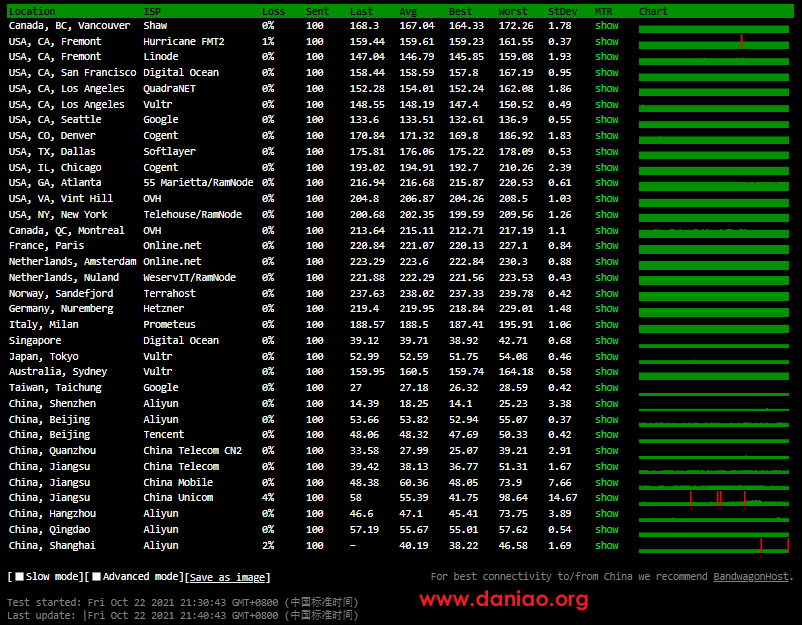Show MTR for Jiangsu China Telecom
Image resolution: width=802 pixels, height=625 pixels.
(607, 466)
